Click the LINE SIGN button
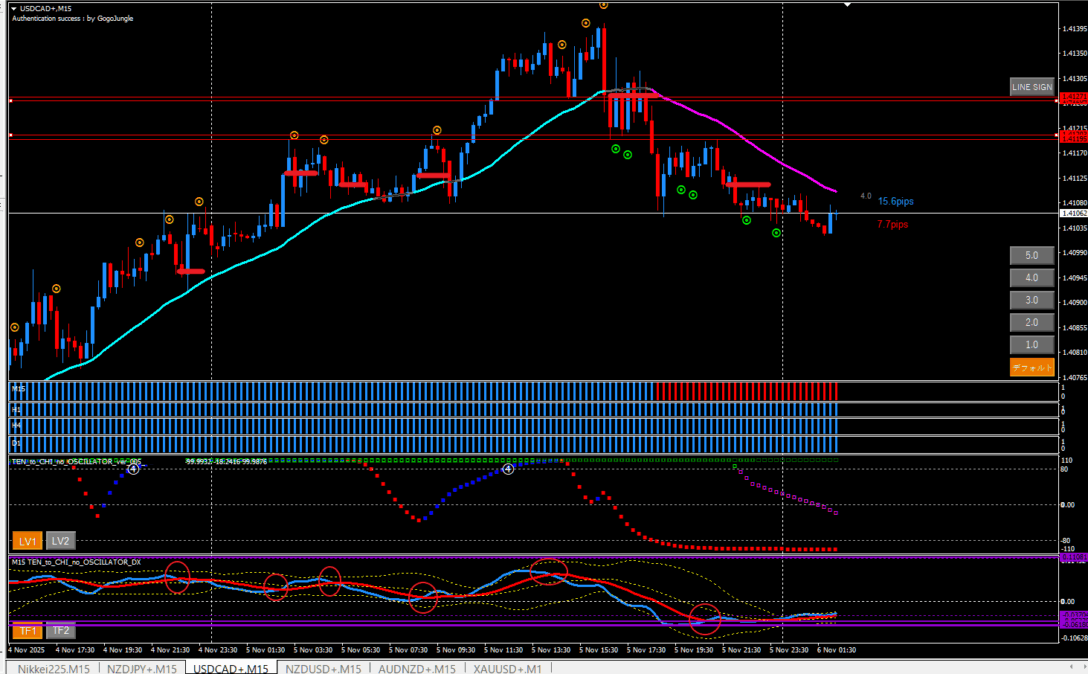Viewport: 1088px width, 674px height. click(x=1032, y=87)
